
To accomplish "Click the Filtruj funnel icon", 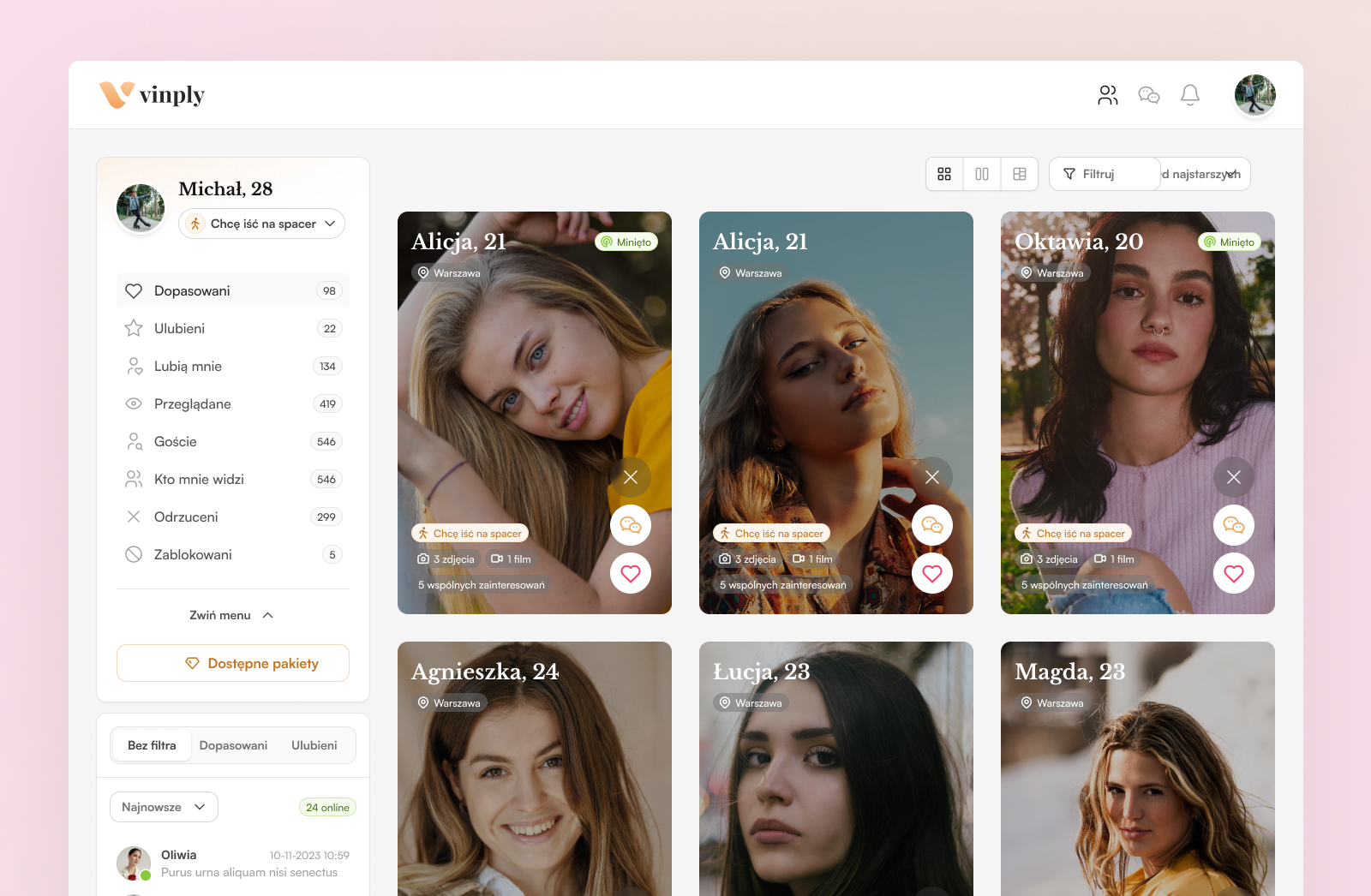I will click(x=1069, y=174).
